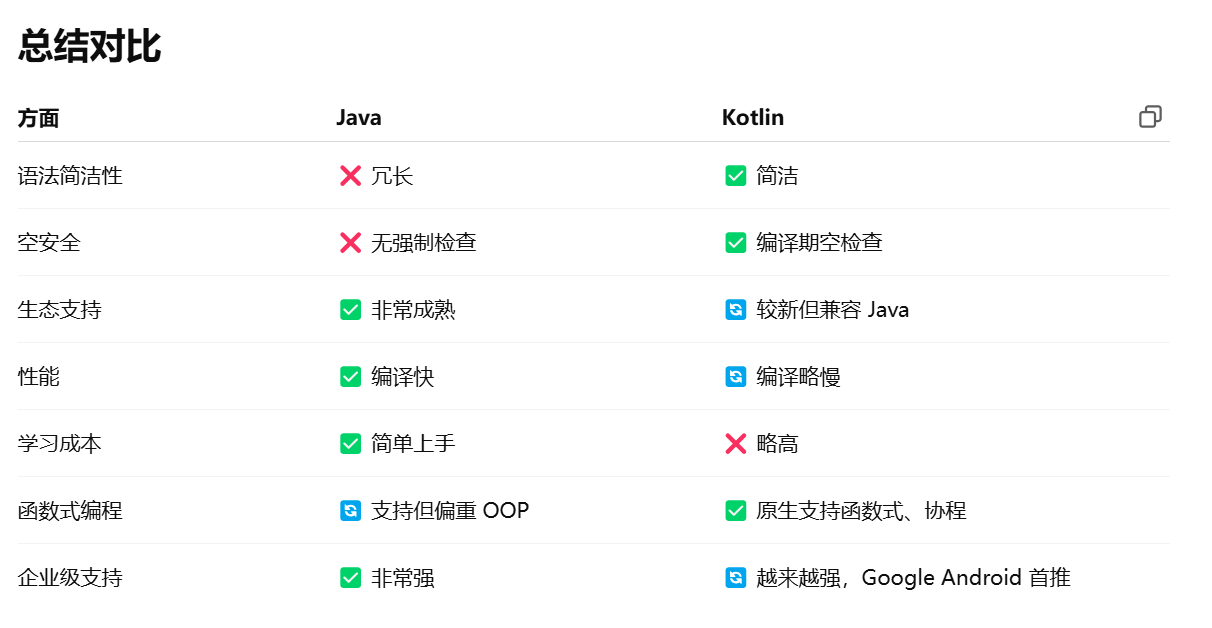The image size is (1212, 628).
Task: Click the 企业级支持 row label
Action: point(70,578)
